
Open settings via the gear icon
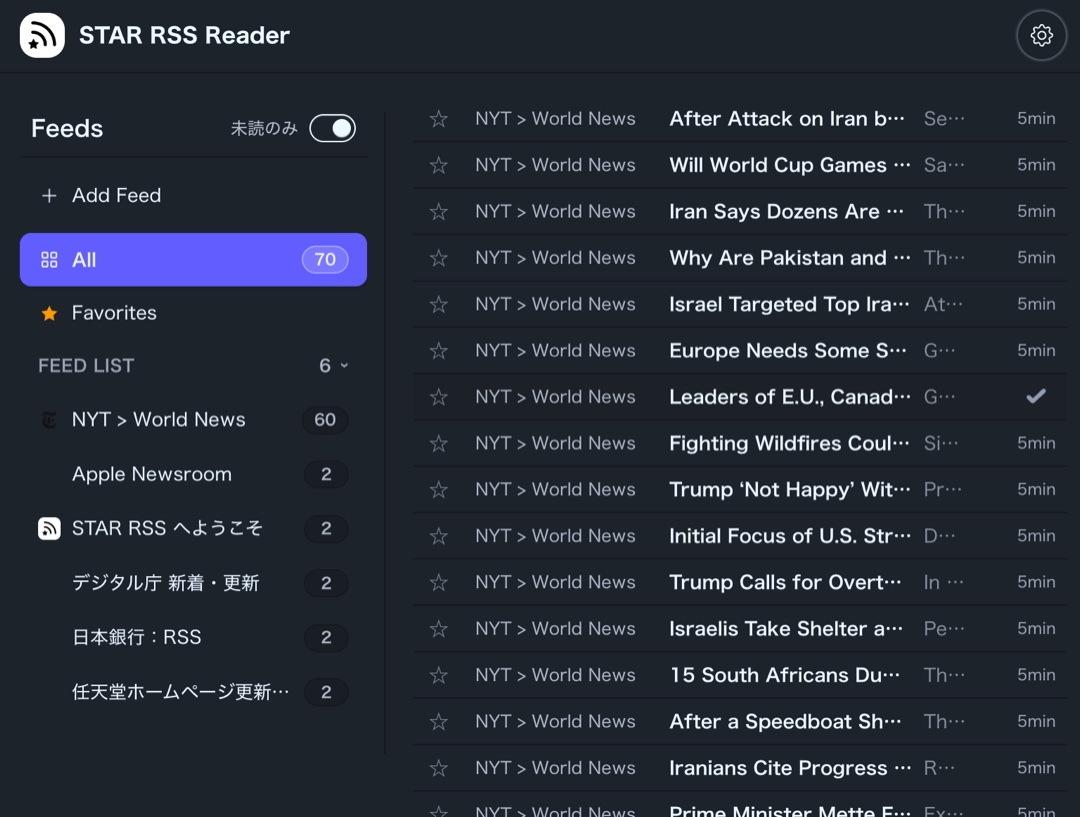(x=1041, y=36)
